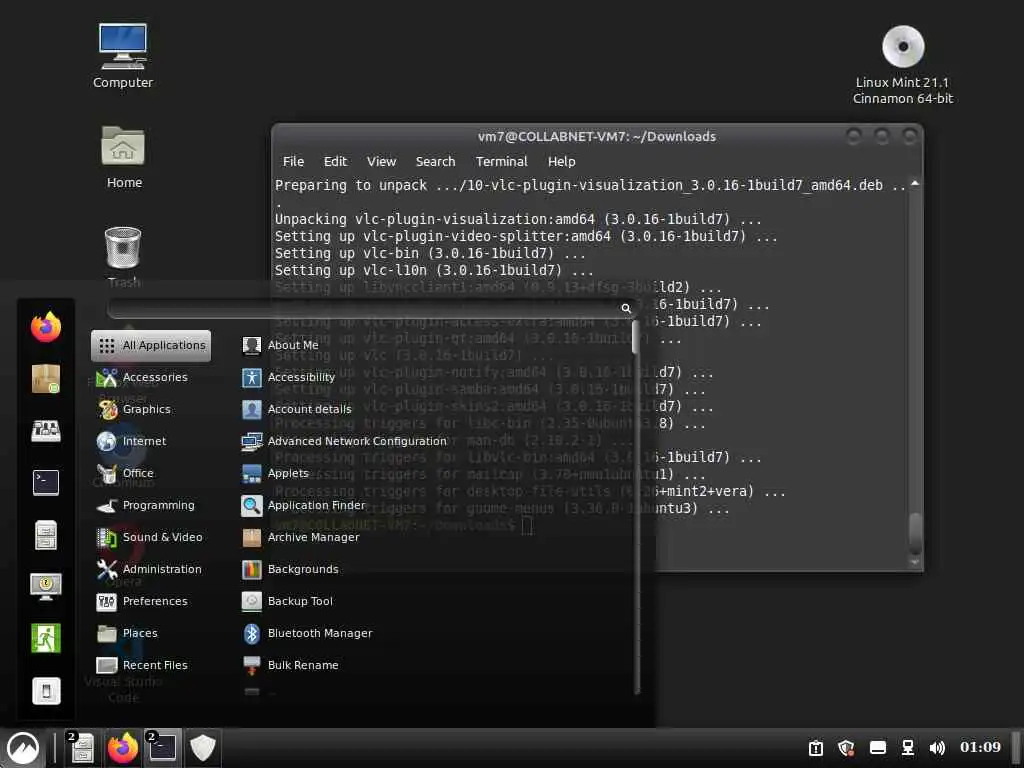Click the Firefox icon on the taskbar
This screenshot has height=768, width=1024.
pos(123,748)
